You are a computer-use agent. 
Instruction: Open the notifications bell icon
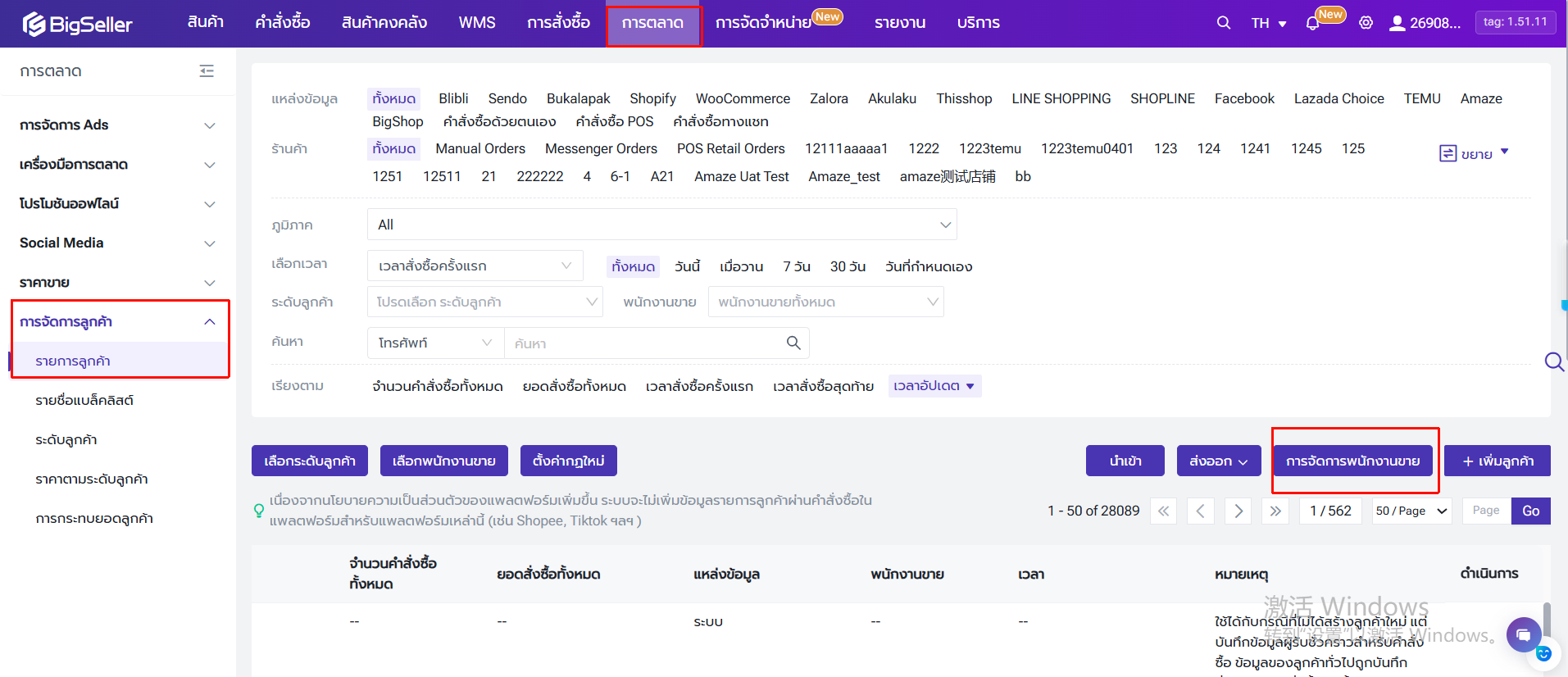(x=1312, y=23)
